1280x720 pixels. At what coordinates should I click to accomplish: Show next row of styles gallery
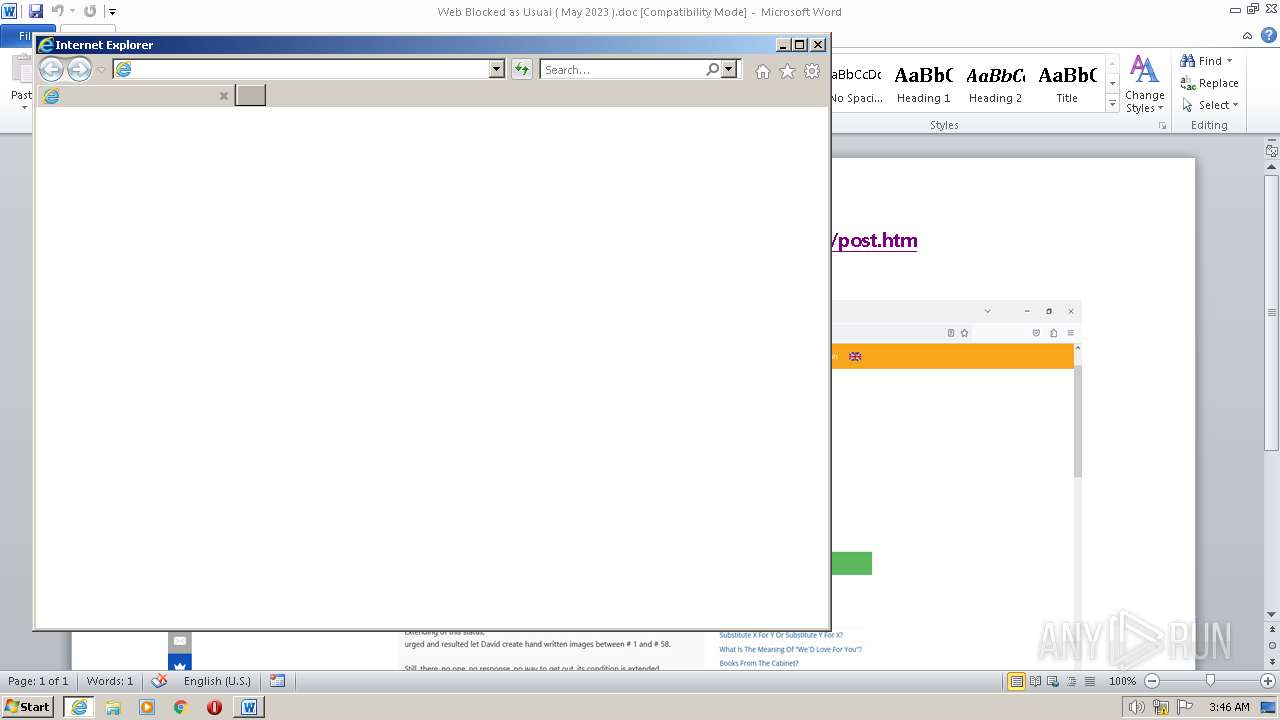[1112, 84]
